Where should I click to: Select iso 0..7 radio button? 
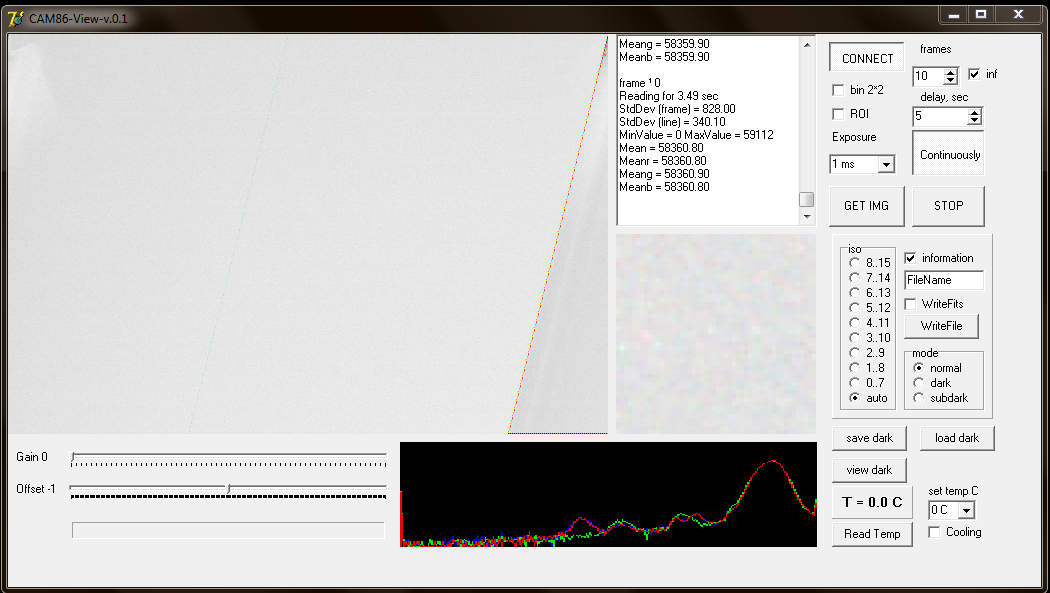coord(854,383)
